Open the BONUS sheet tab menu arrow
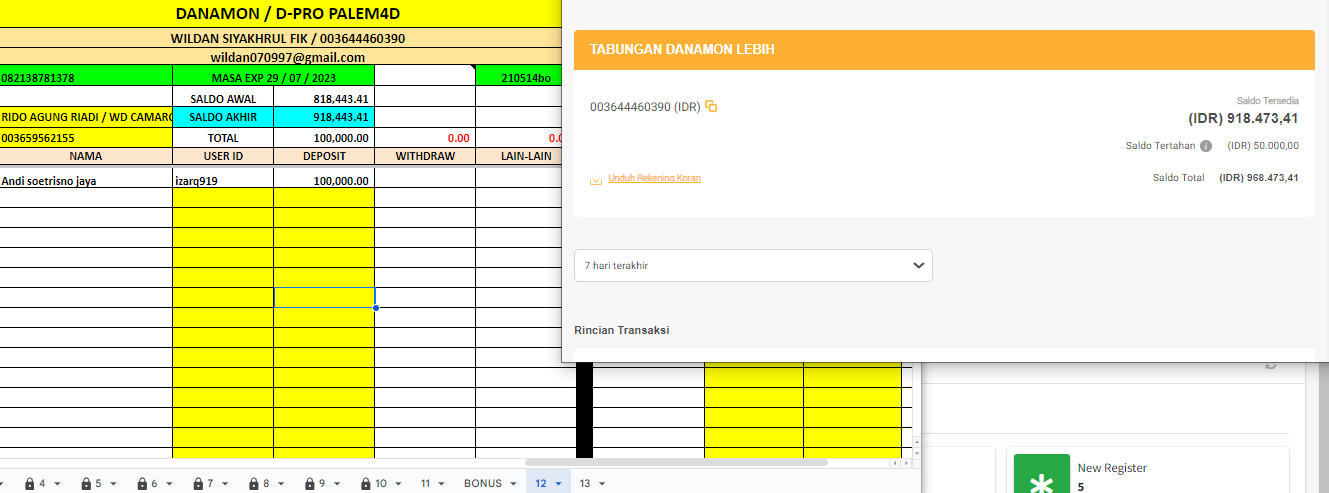 coord(513,484)
